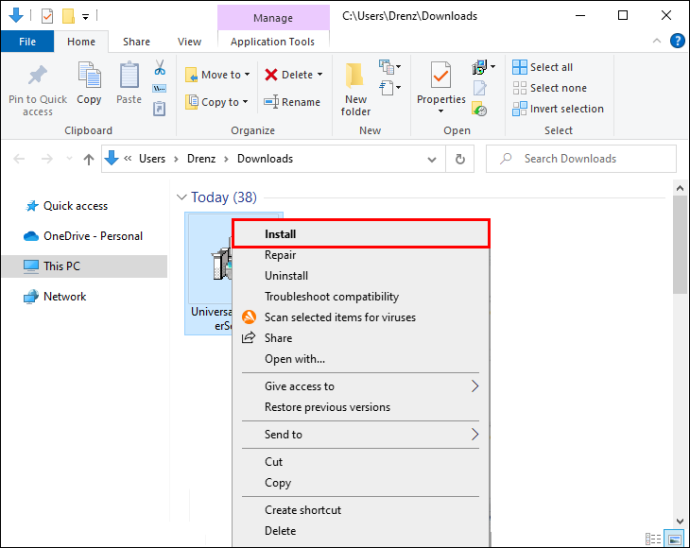Click Share in context menu
The image size is (690, 548).
click(360, 338)
